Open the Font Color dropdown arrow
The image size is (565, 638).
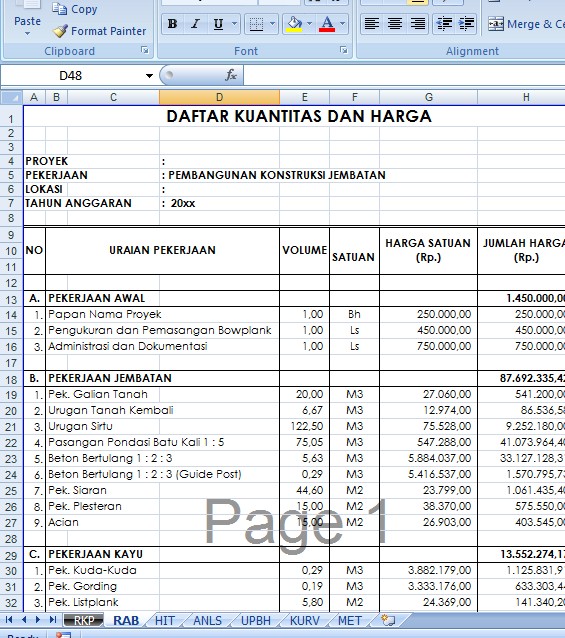(x=342, y=24)
